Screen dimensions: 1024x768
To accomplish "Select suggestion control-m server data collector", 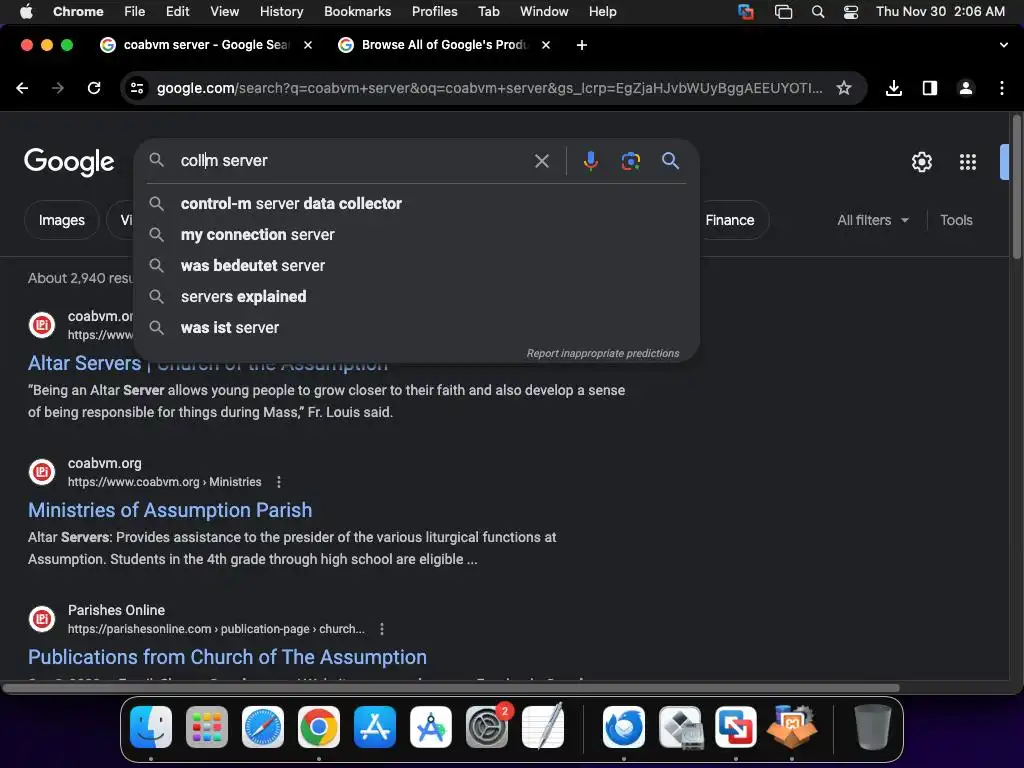I will [x=417, y=204].
